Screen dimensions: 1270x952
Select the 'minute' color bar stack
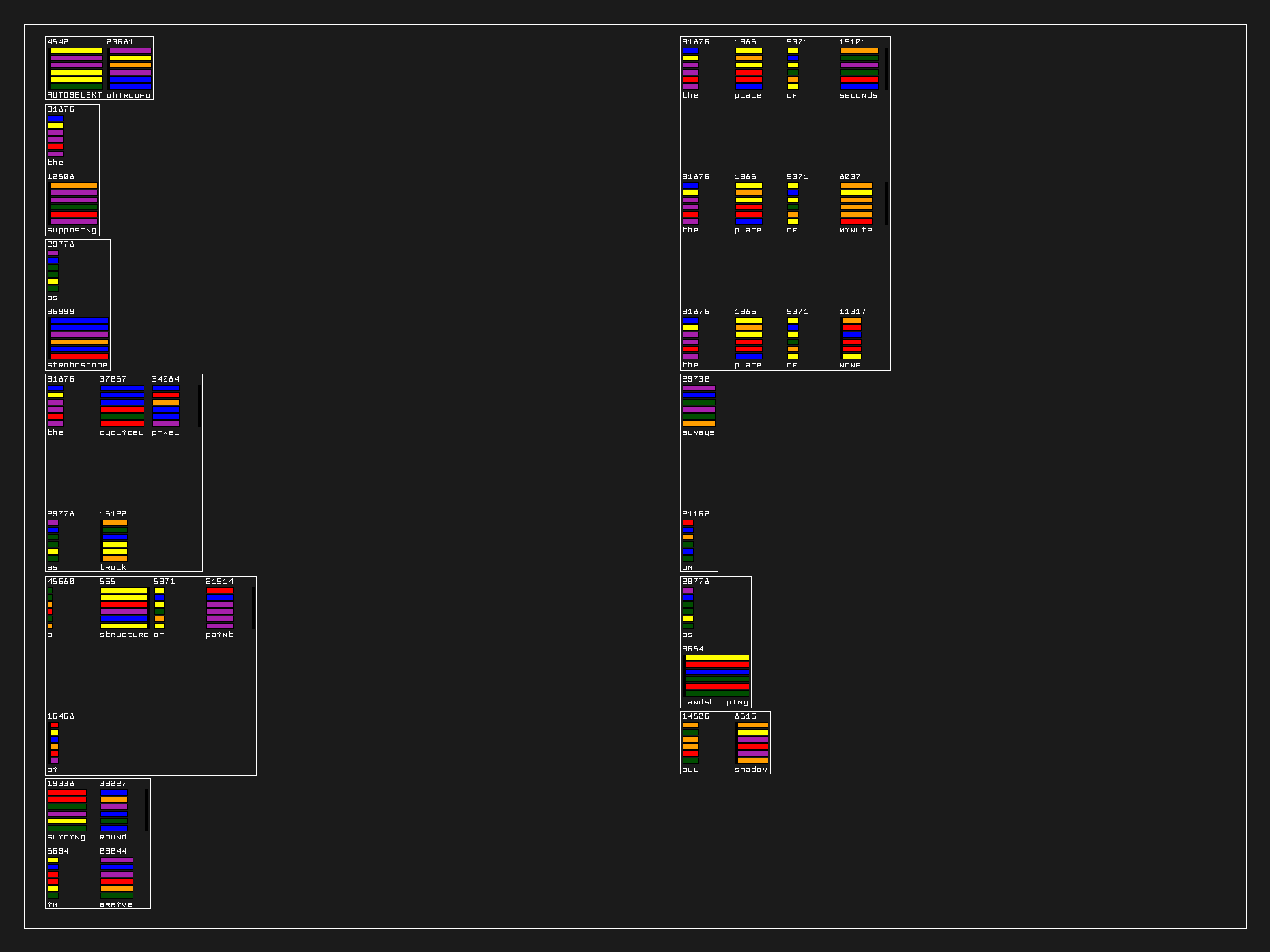[856, 203]
